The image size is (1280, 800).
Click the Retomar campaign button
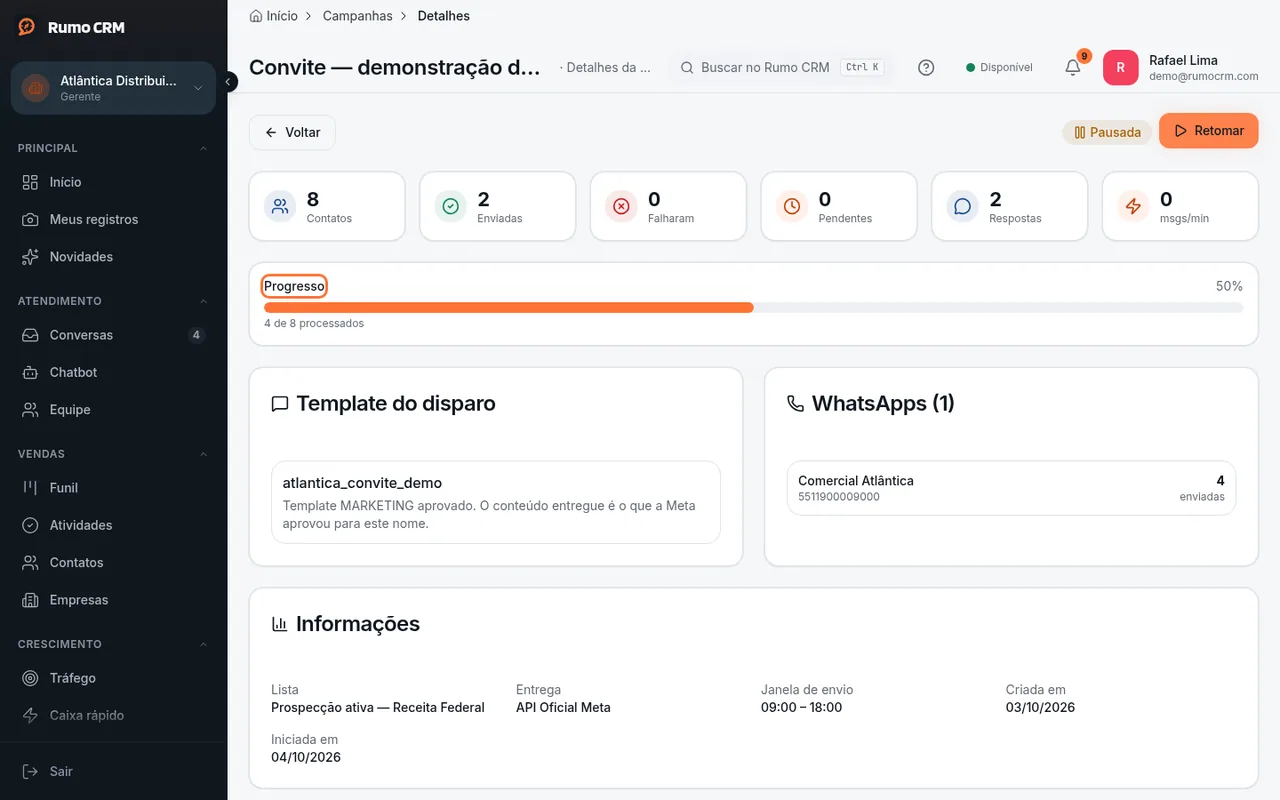tap(1208, 131)
